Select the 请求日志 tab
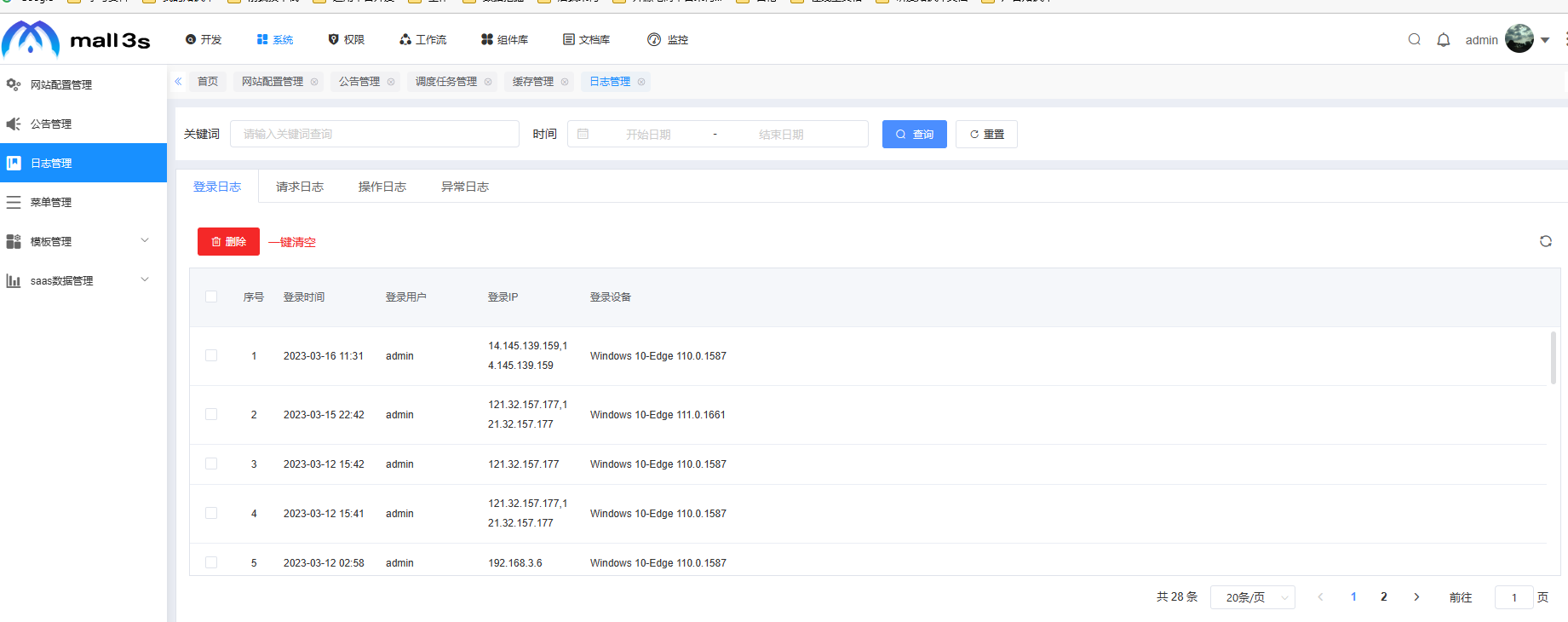Screen dimensions: 1568x622 coord(300,187)
